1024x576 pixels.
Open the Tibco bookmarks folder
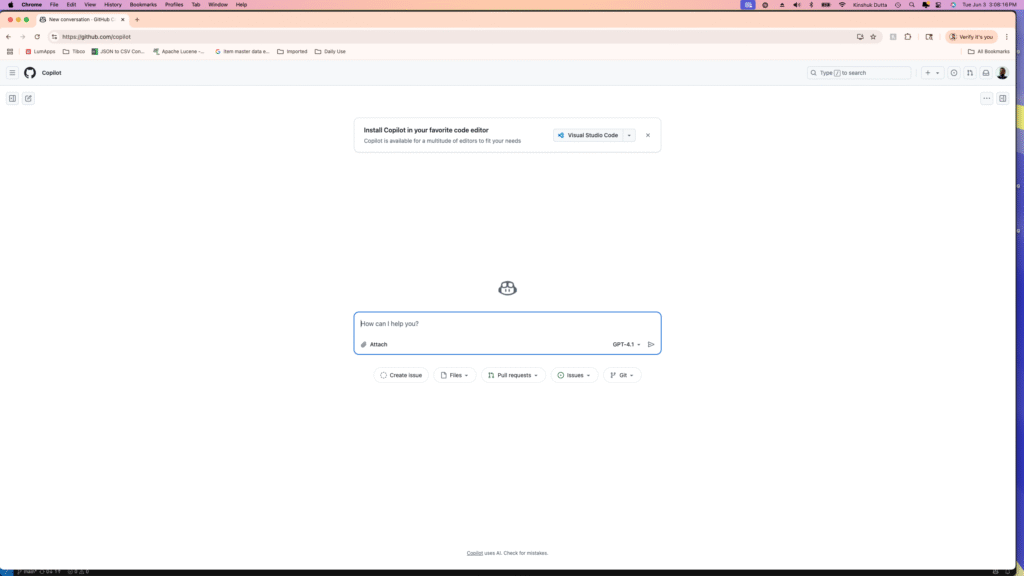74,52
